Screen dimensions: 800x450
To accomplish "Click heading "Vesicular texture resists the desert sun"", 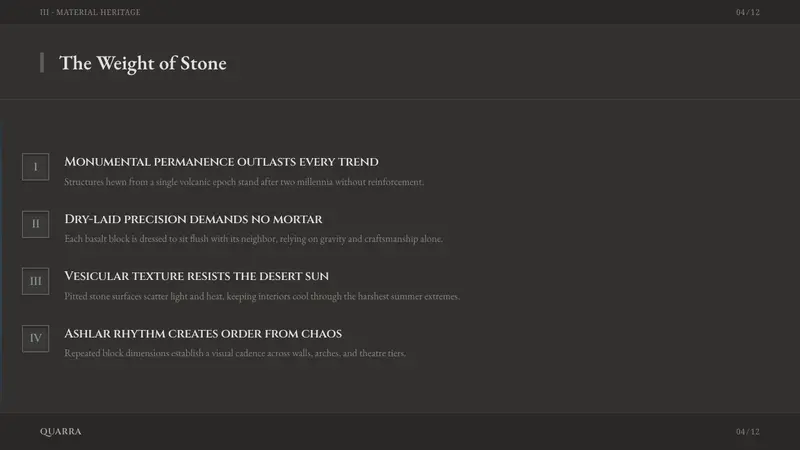I will pos(196,276).
